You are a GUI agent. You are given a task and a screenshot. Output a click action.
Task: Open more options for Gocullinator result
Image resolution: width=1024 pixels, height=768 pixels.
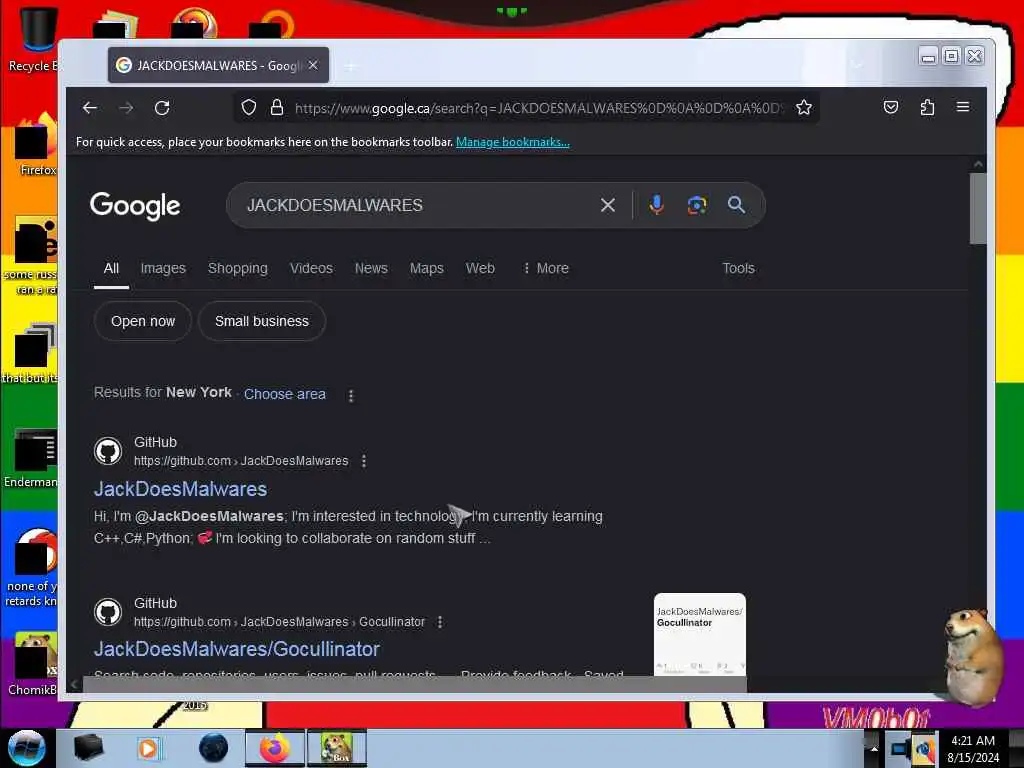[440, 622]
